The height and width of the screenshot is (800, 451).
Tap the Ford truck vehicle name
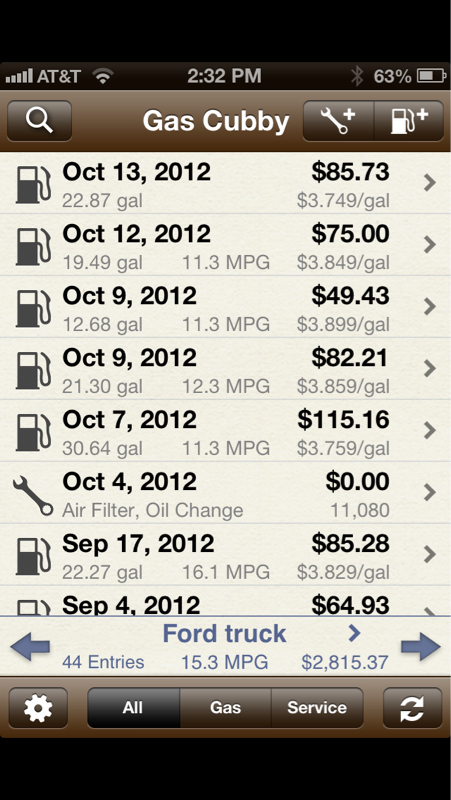pos(224,633)
